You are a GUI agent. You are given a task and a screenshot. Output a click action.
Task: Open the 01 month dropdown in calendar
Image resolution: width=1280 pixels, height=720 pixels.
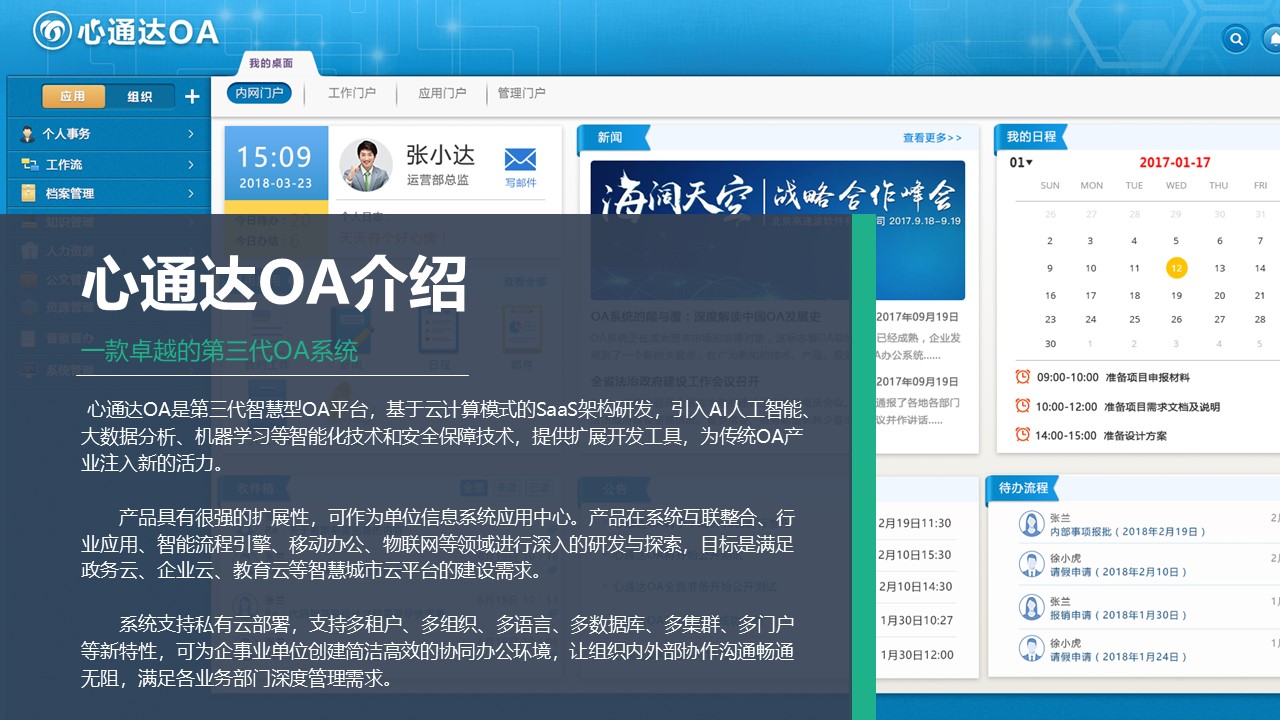[x=1021, y=162]
